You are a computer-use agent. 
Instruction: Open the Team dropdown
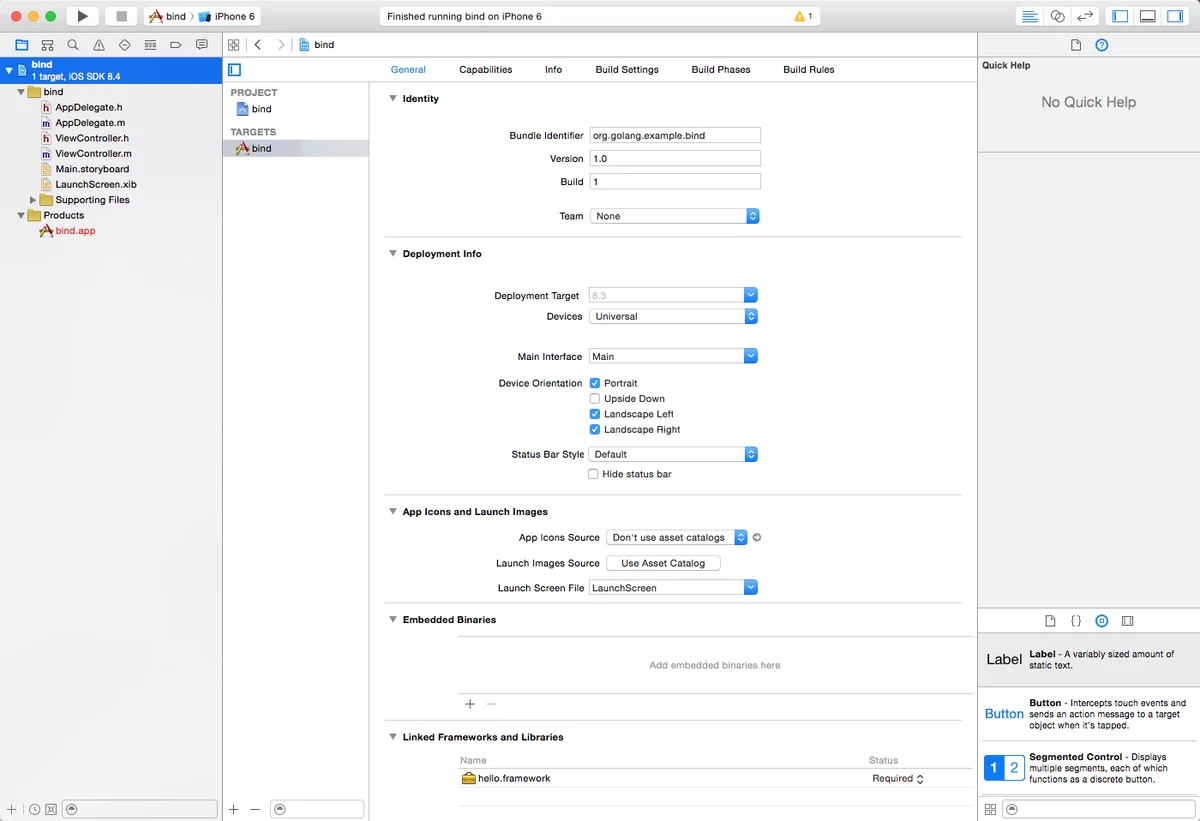click(674, 216)
